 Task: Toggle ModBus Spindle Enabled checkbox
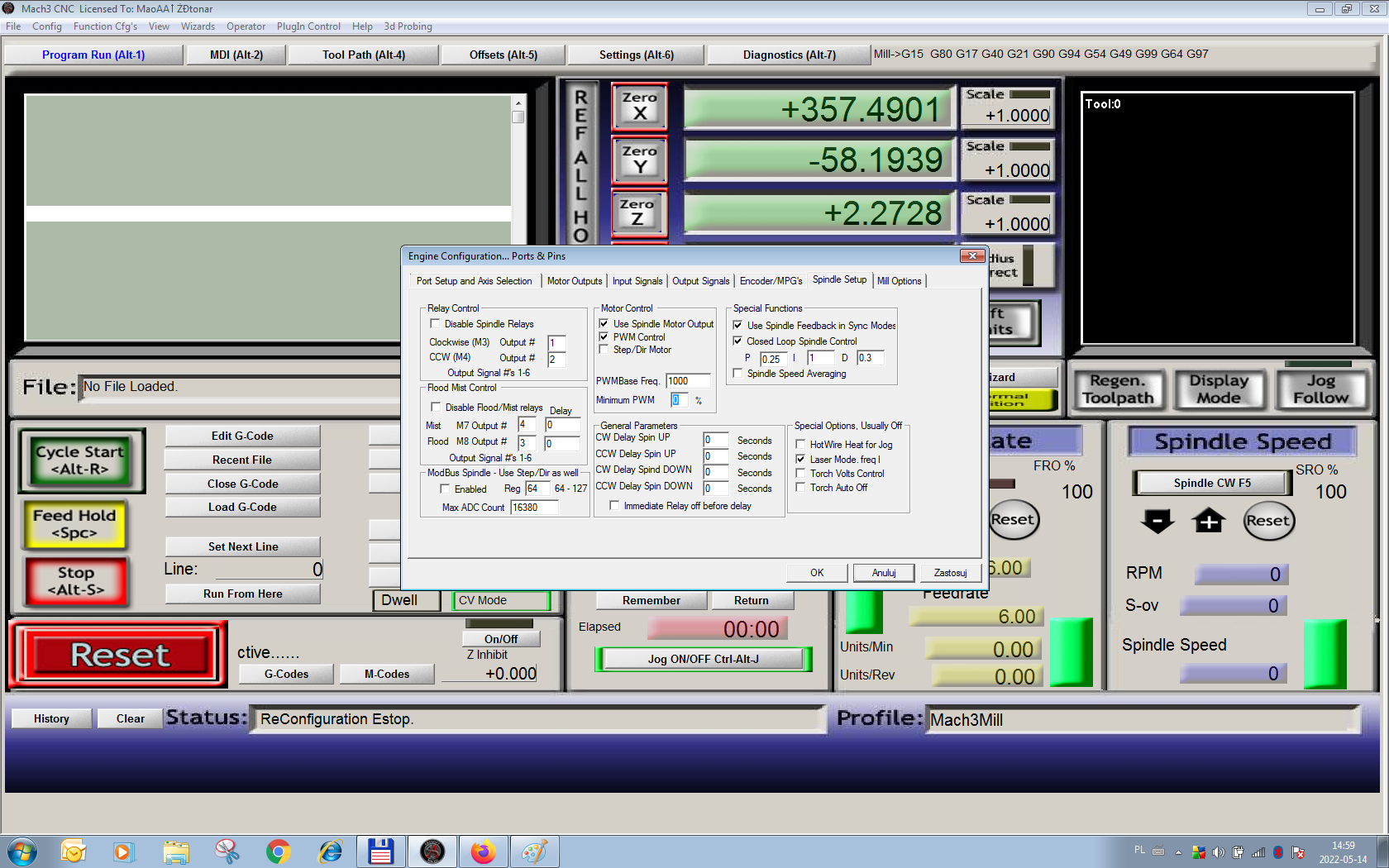(x=445, y=489)
